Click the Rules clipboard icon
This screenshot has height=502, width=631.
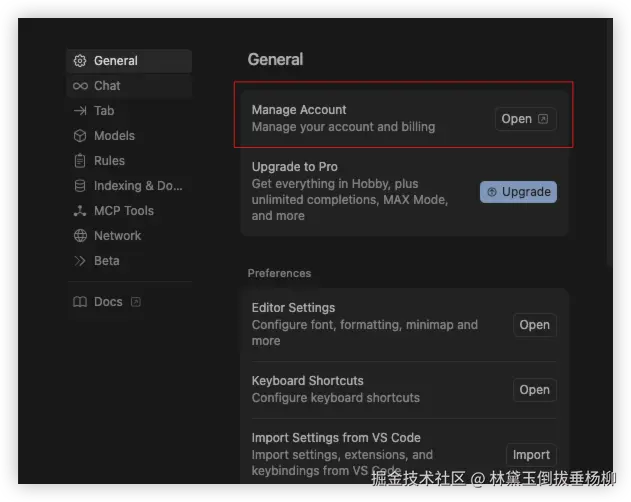pyautogui.click(x=80, y=161)
